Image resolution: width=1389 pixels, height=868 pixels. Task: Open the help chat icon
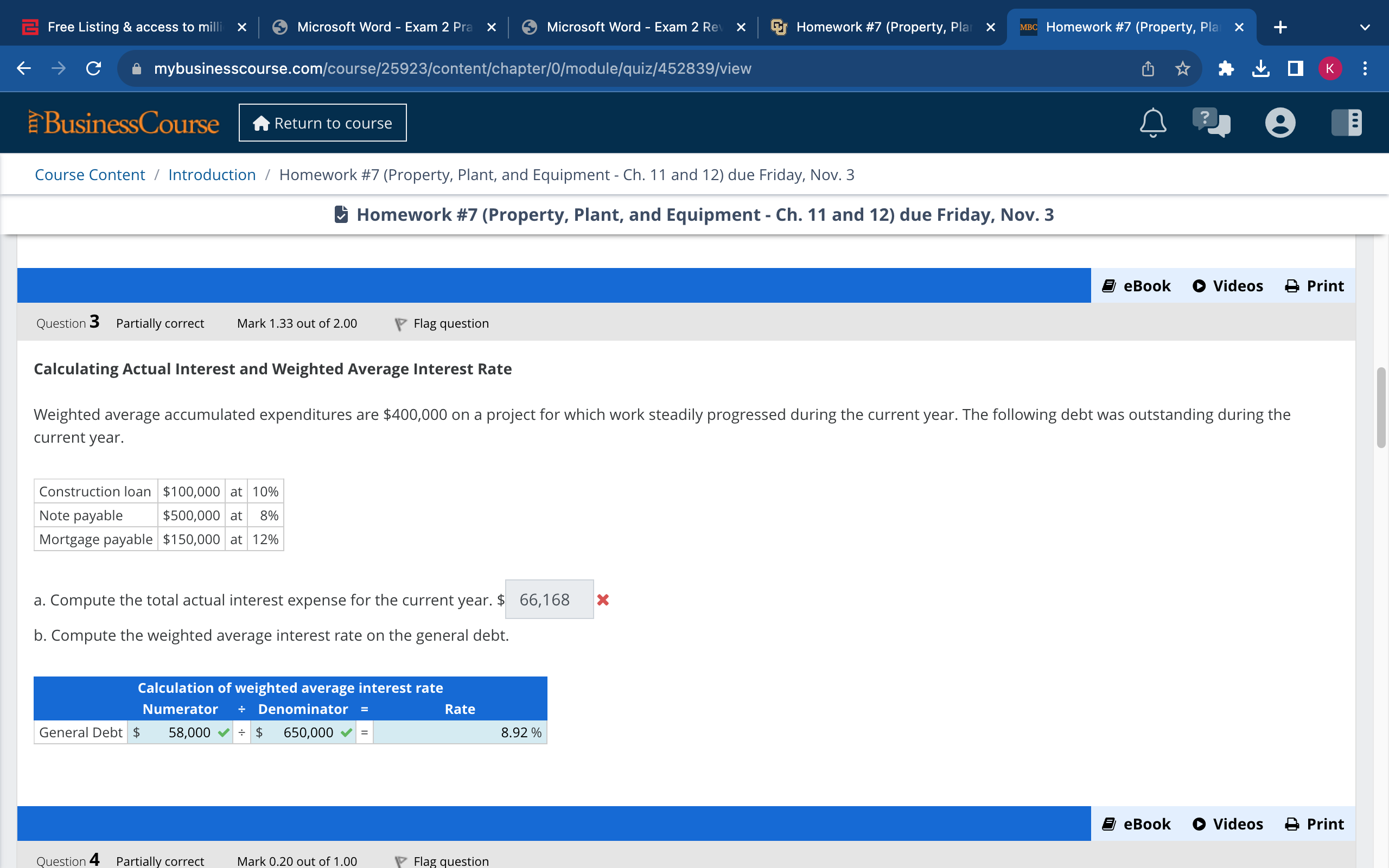click(1213, 122)
